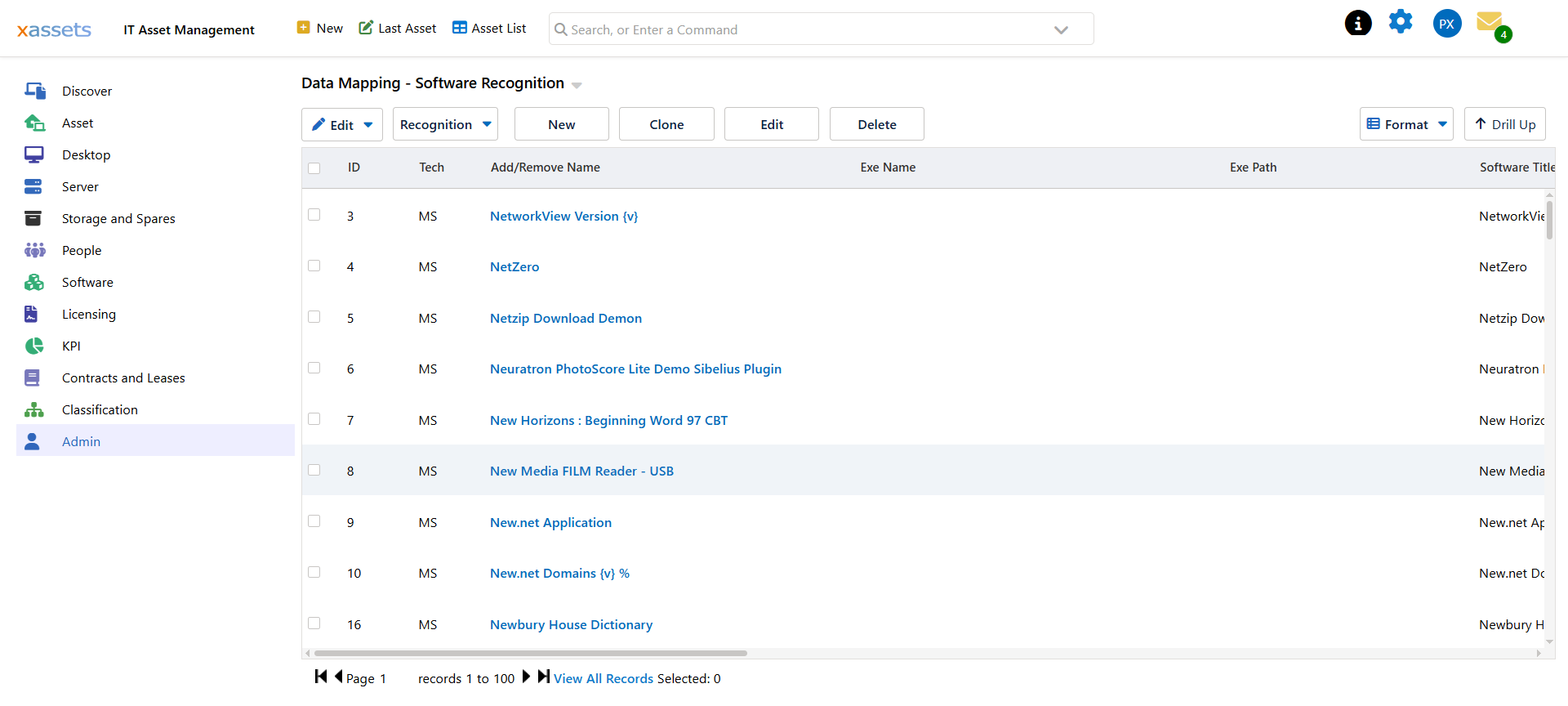Click View All Records link
1568x706 pixels.
[x=604, y=678]
